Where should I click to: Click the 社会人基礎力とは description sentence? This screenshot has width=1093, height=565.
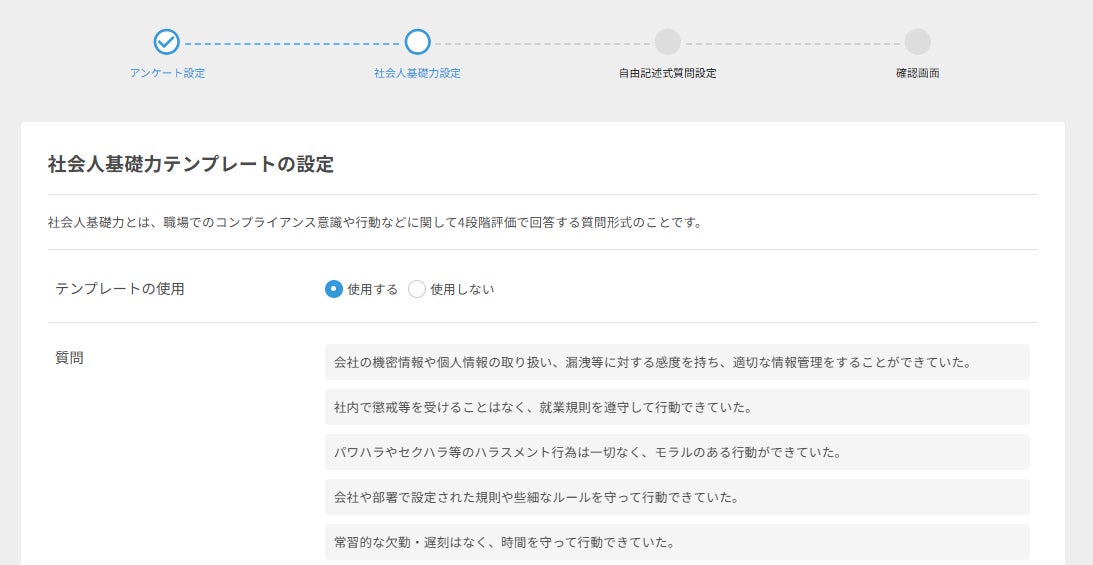[x=375, y=223]
